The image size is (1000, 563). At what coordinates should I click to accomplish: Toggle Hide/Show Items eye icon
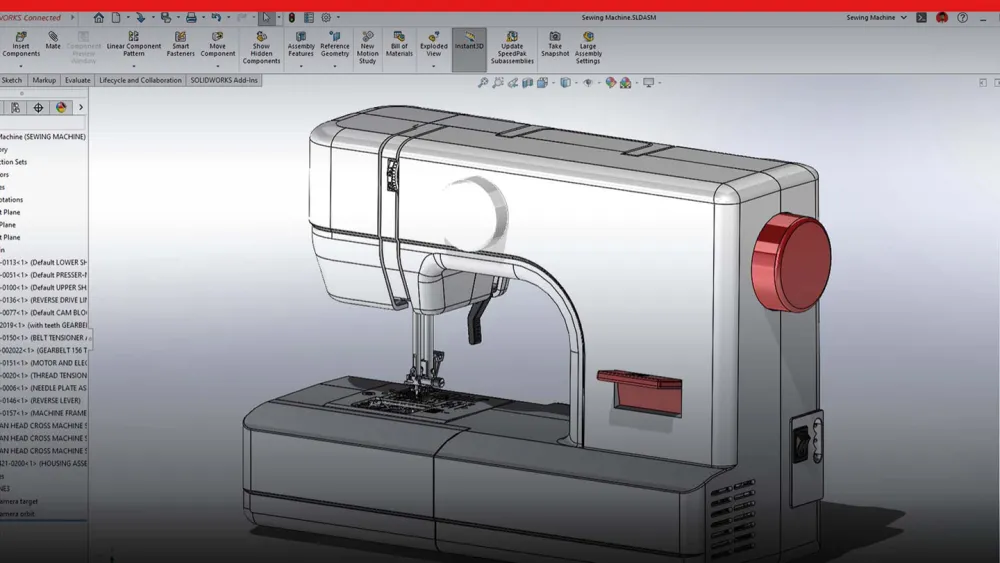[x=588, y=82]
